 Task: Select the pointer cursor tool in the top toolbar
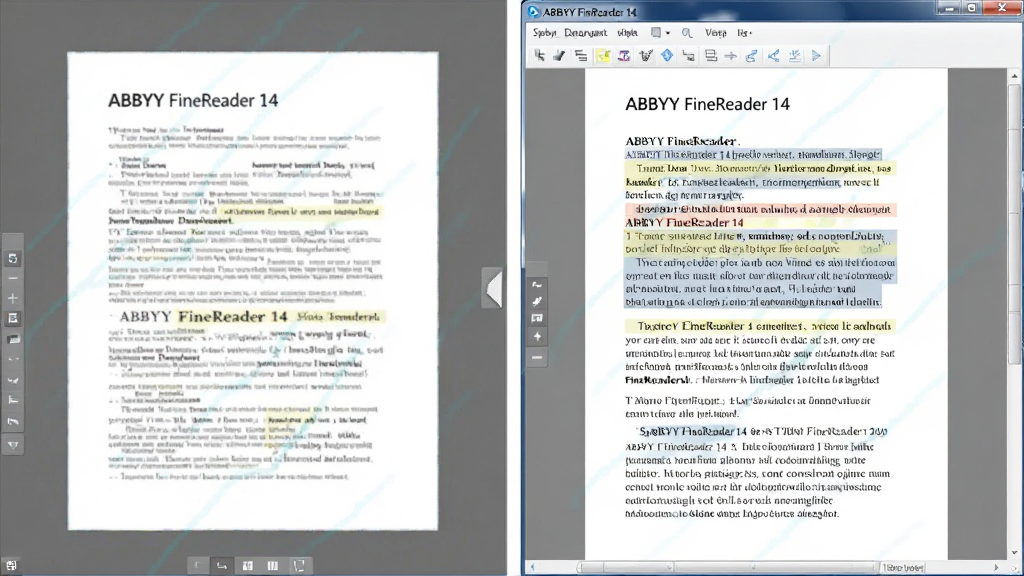coord(539,56)
